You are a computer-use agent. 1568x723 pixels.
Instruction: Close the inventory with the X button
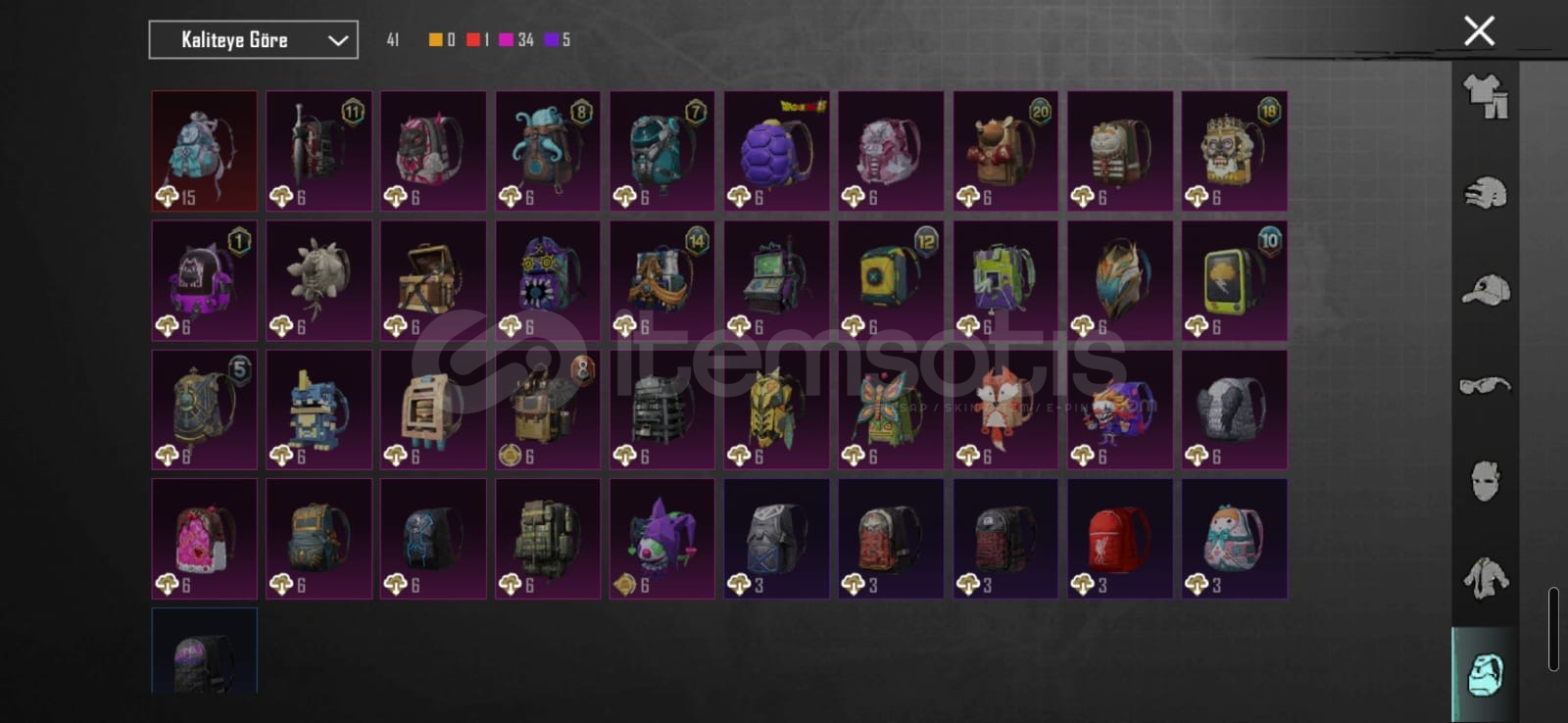1479,30
